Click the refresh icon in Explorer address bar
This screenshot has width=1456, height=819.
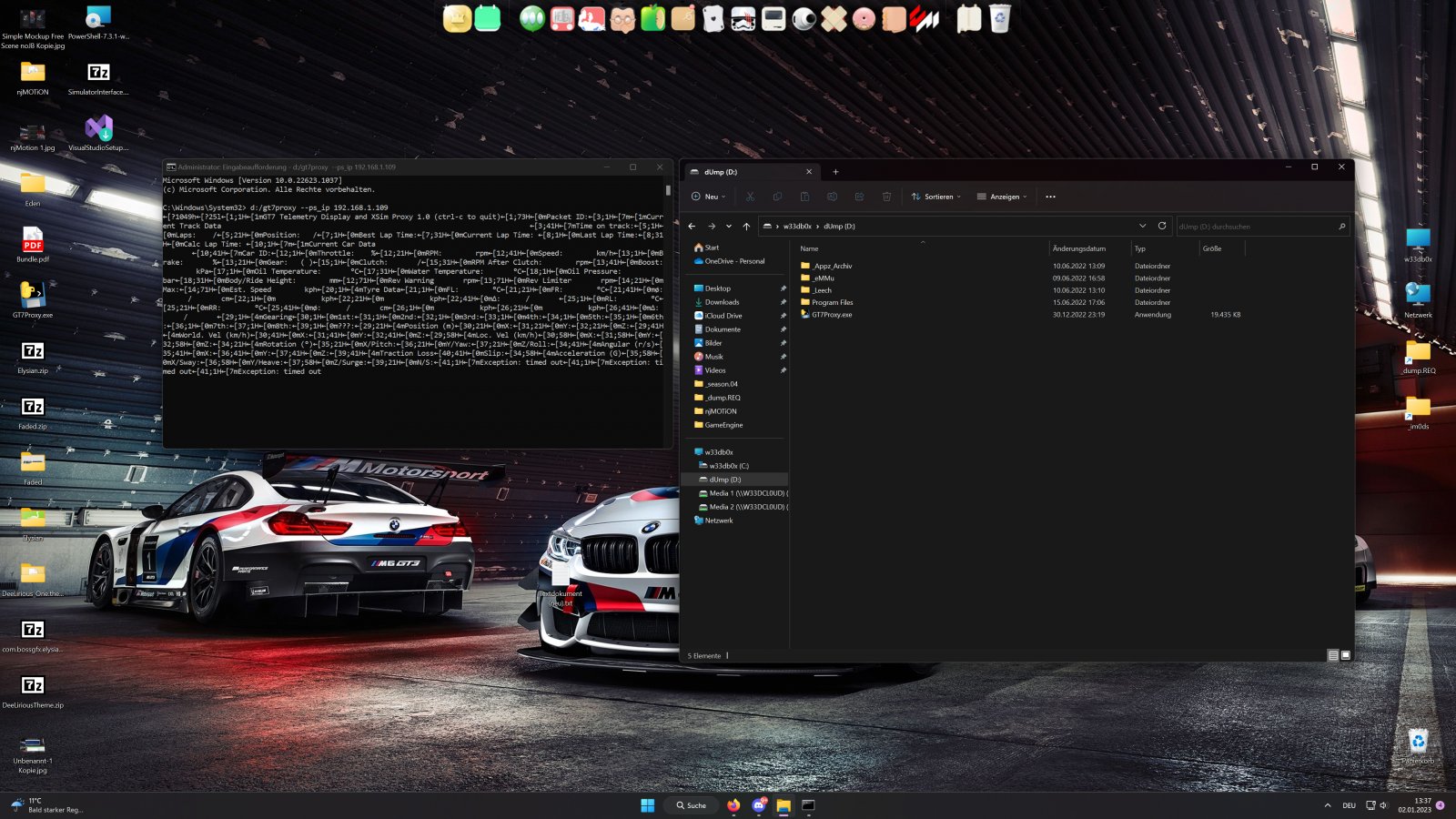point(1162,226)
